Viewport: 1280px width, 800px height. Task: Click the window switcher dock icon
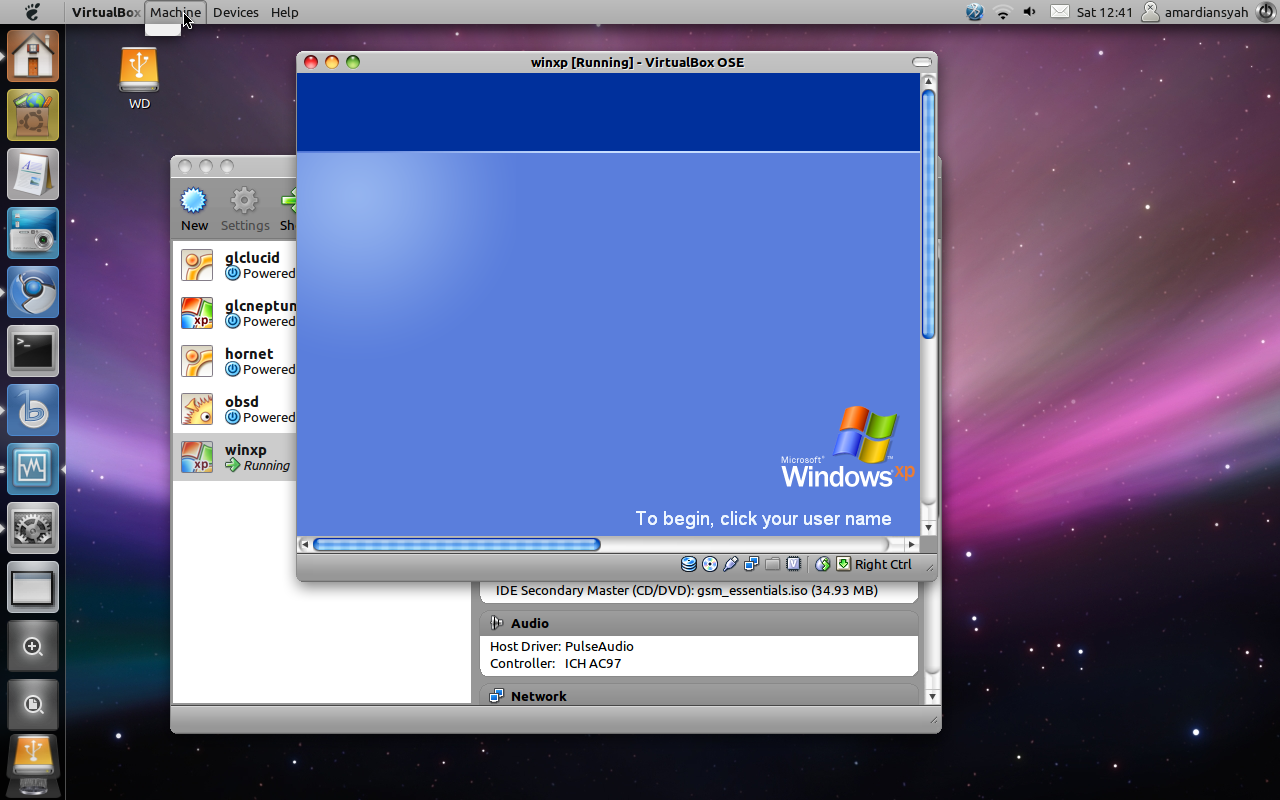(x=33, y=587)
